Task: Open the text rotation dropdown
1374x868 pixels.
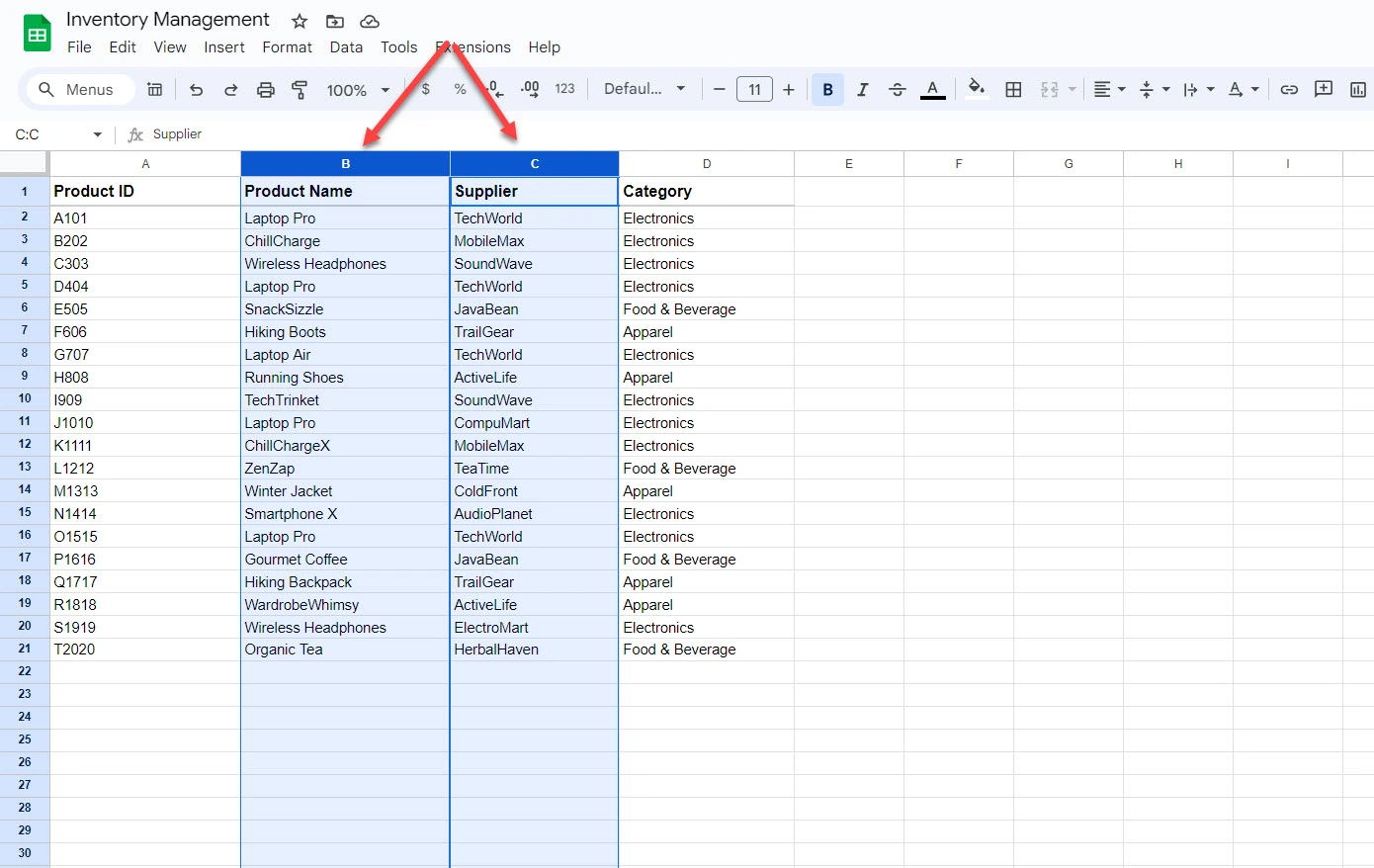Action: [x=1243, y=90]
